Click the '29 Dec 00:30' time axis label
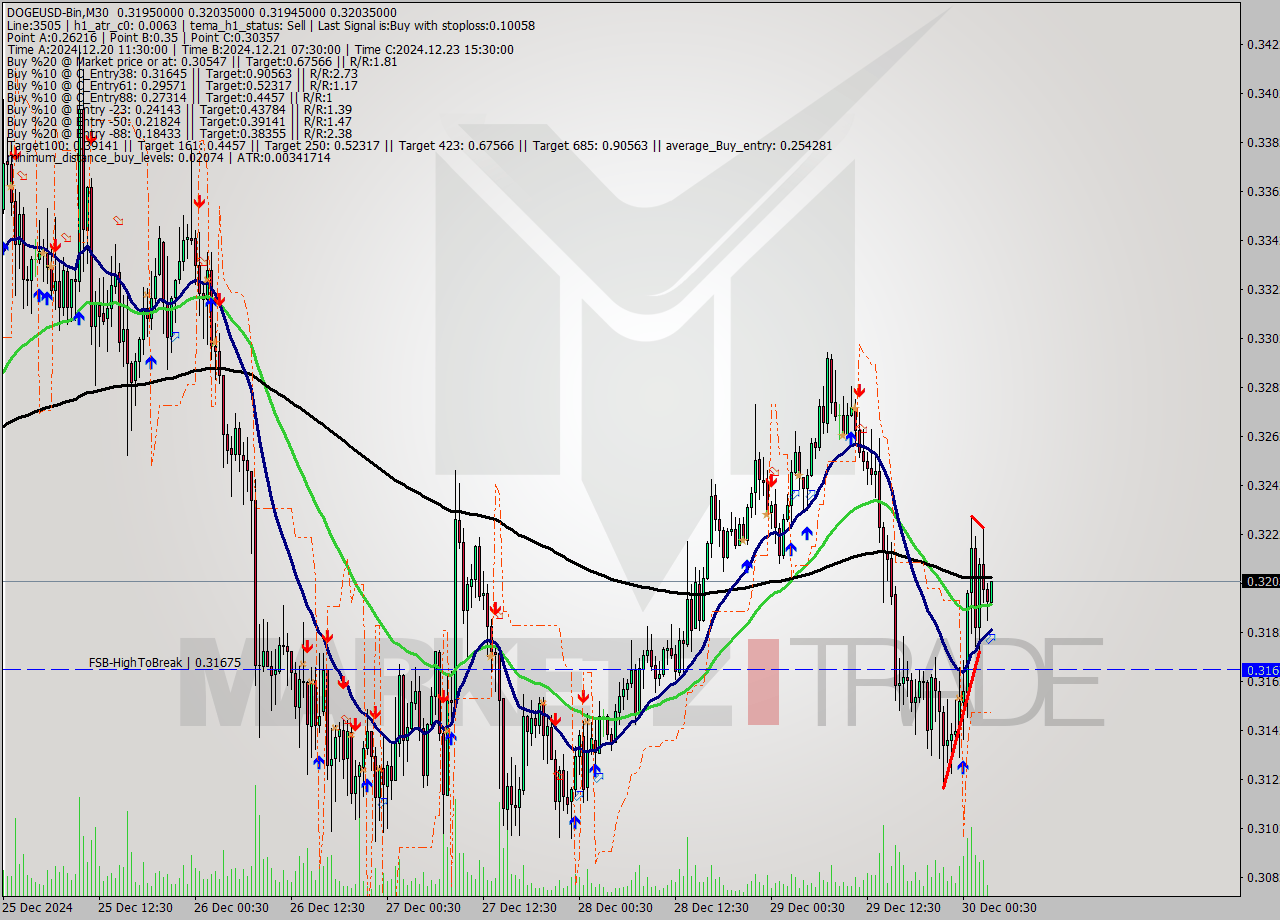This screenshot has width=1280, height=920. [807, 908]
